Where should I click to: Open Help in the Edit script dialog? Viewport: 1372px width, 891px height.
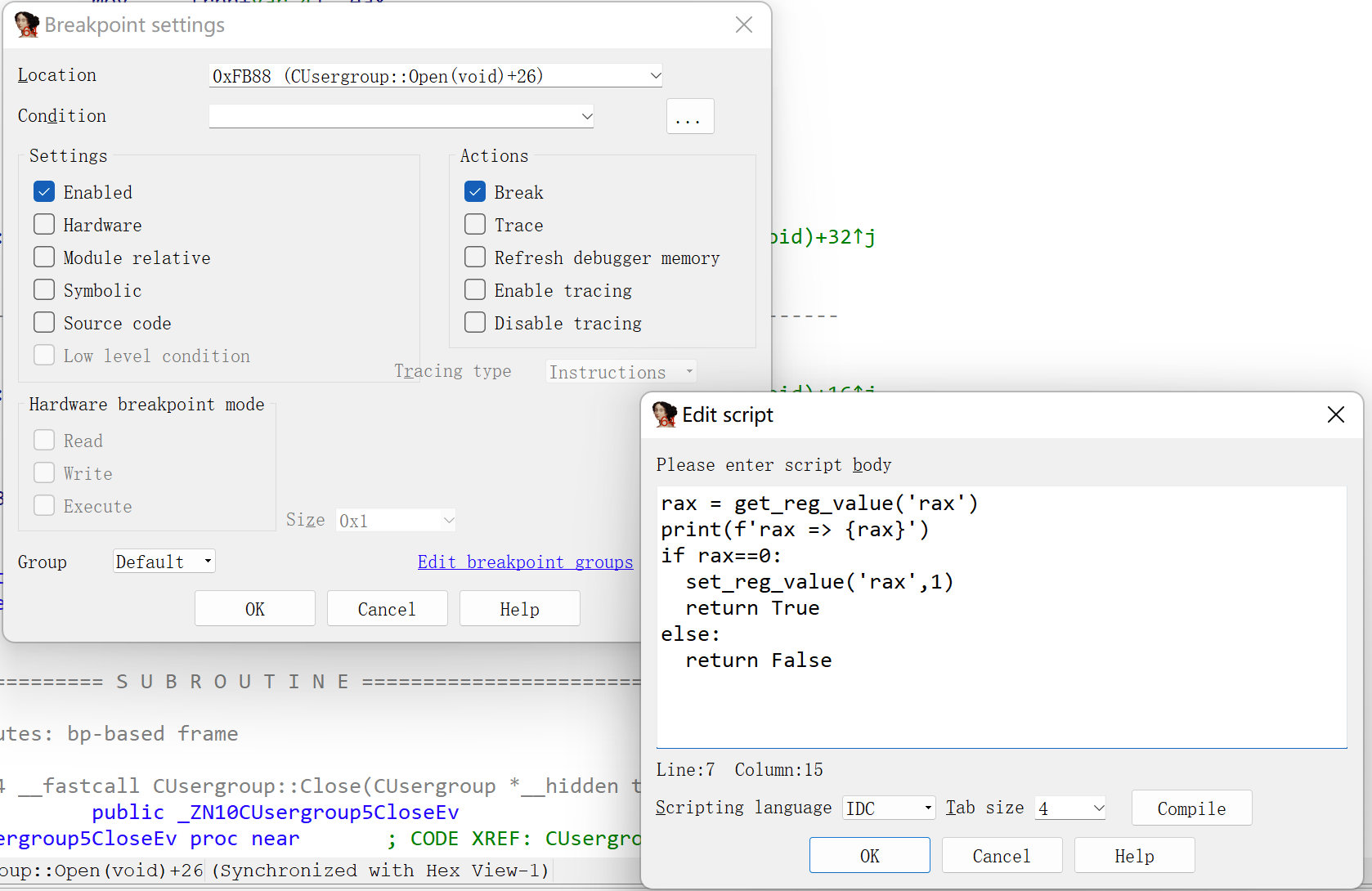pyautogui.click(x=1135, y=856)
